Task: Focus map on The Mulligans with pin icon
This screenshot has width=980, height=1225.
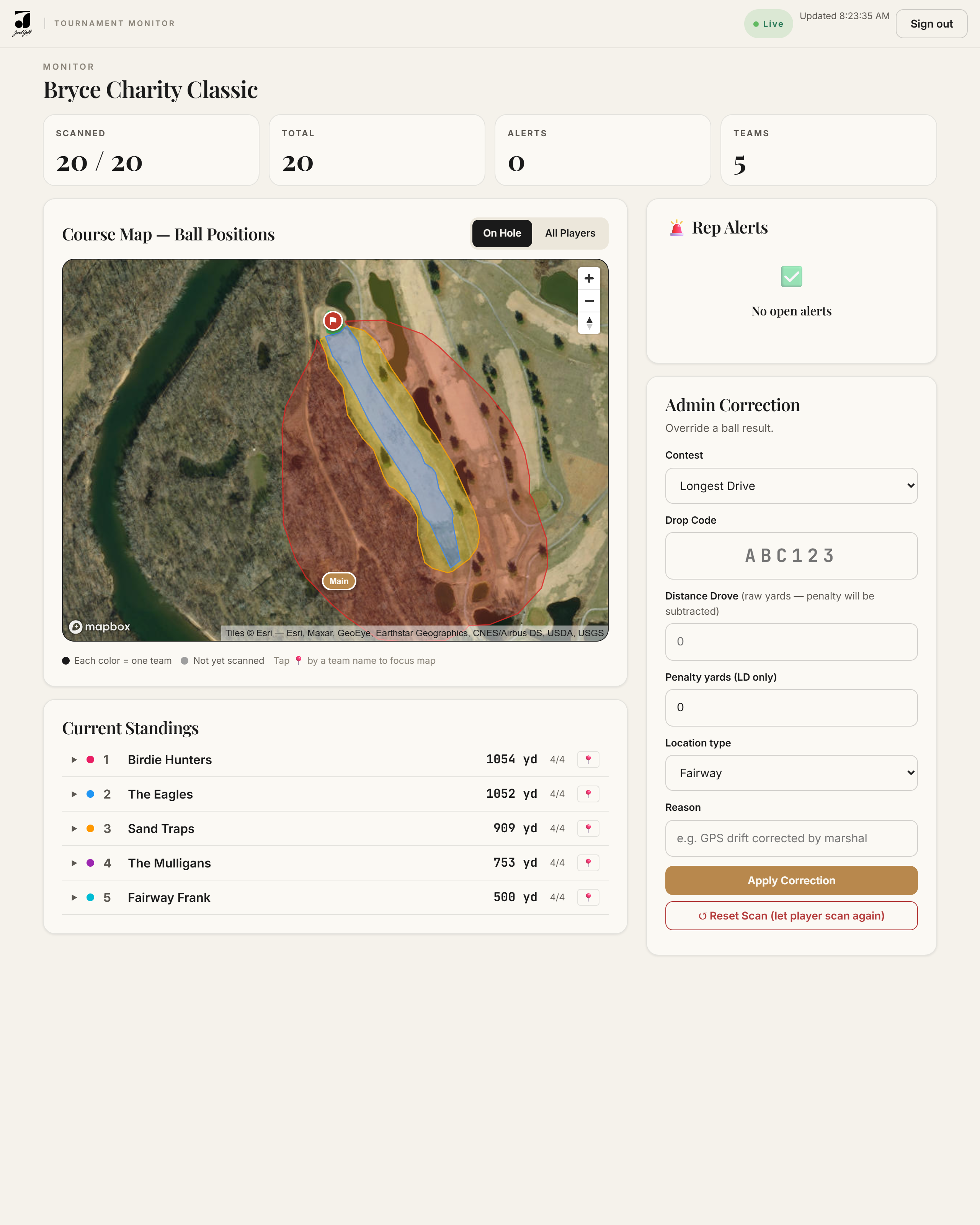Action: tap(588, 862)
